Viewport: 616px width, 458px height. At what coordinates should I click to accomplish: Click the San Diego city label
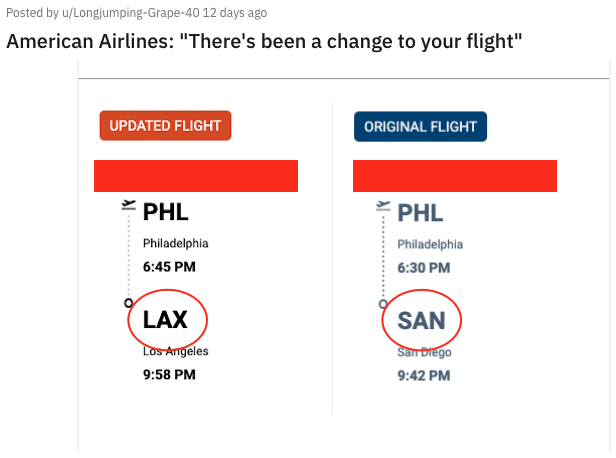pyautogui.click(x=425, y=352)
